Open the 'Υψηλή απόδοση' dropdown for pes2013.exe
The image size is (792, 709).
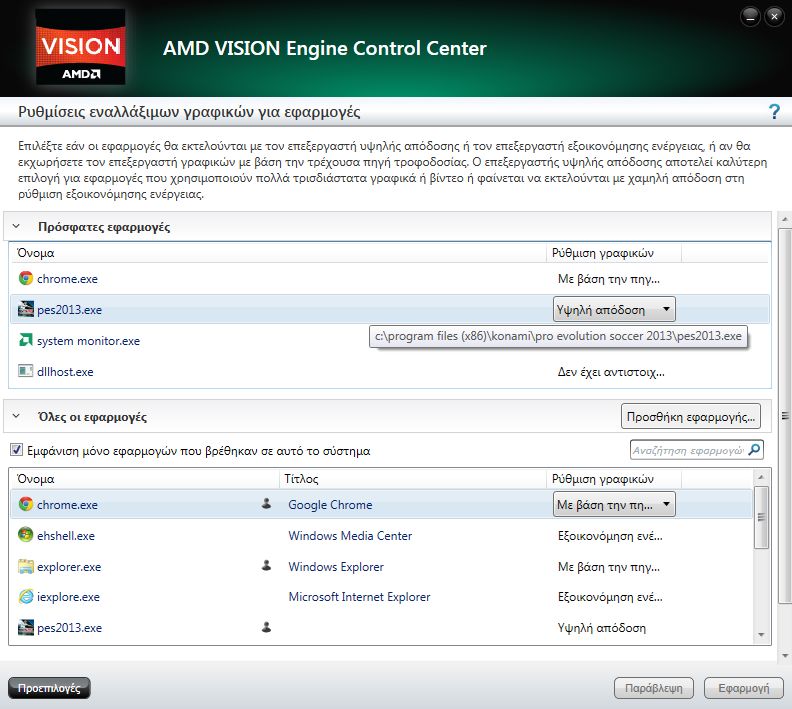coord(614,309)
